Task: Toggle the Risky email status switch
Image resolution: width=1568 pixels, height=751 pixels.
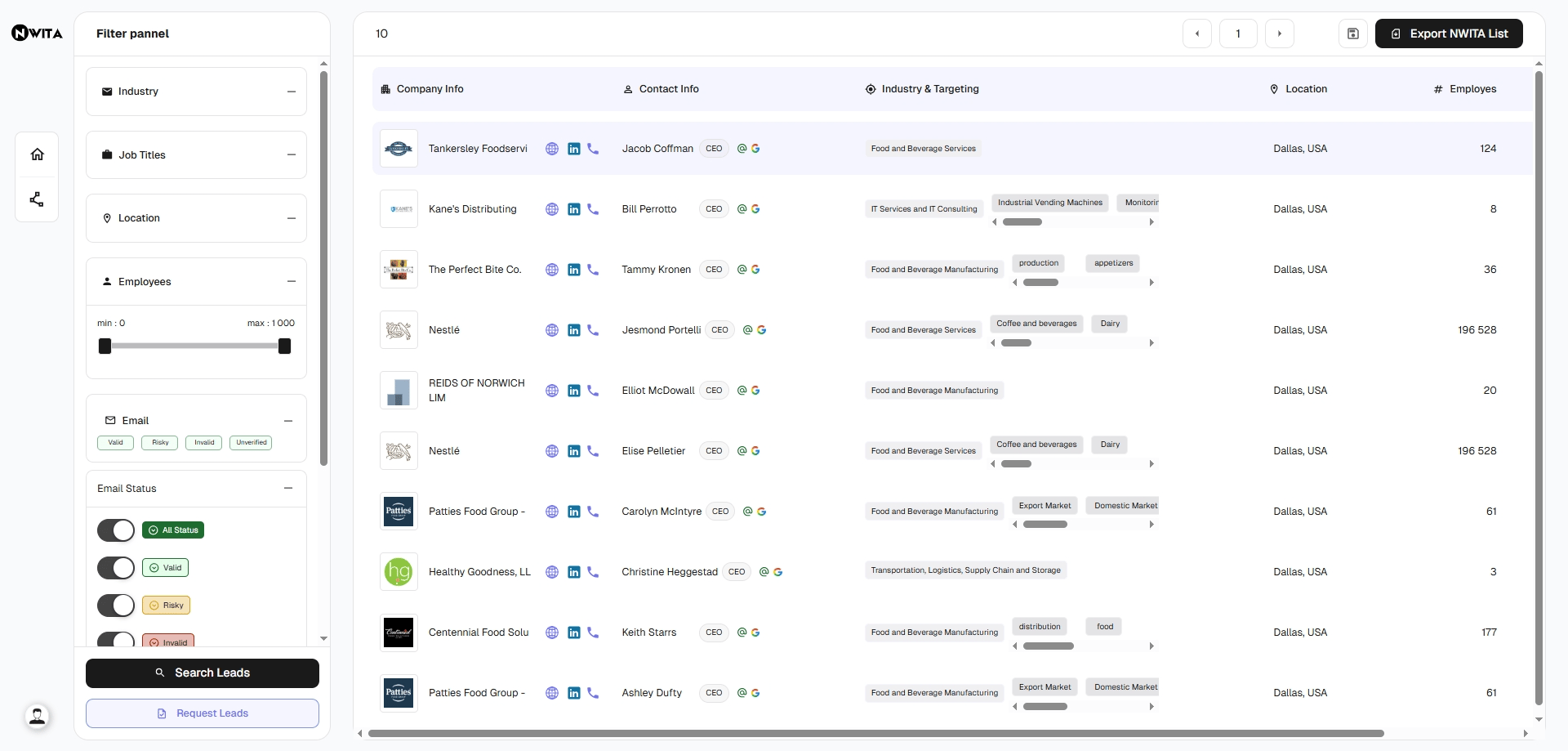Action: tap(116, 606)
